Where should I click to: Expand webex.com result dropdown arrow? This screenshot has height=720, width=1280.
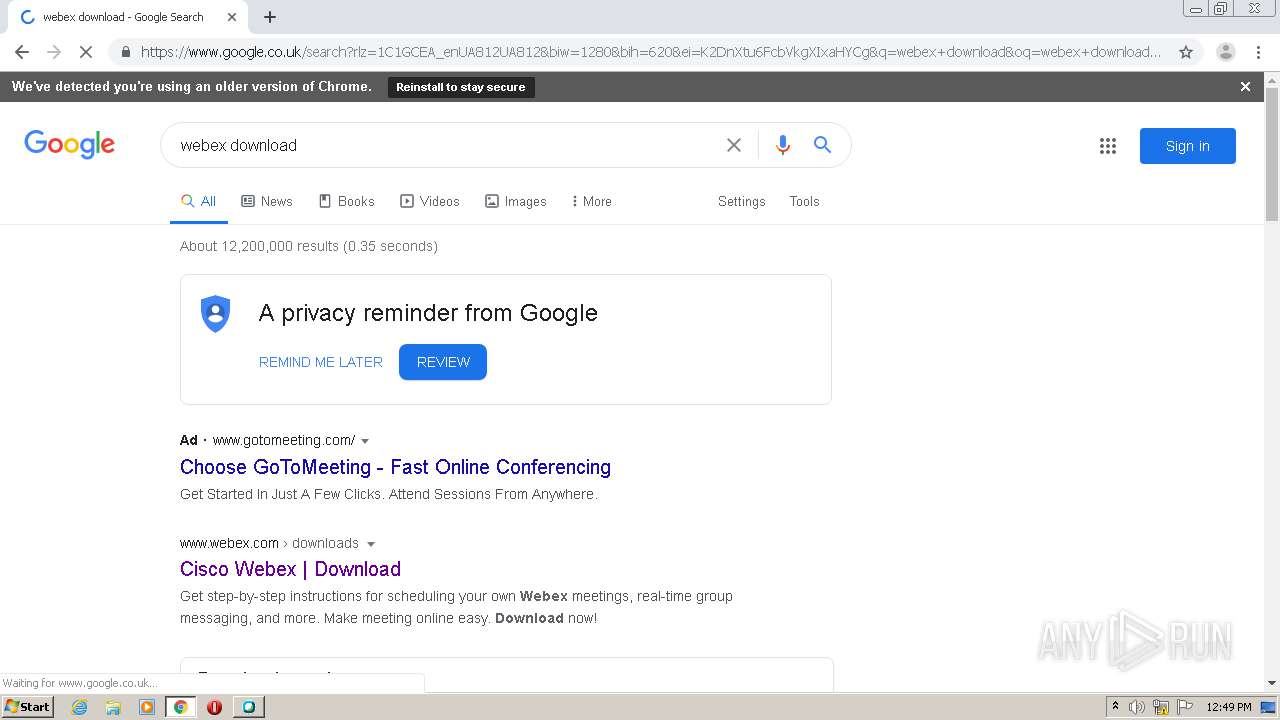coord(371,544)
